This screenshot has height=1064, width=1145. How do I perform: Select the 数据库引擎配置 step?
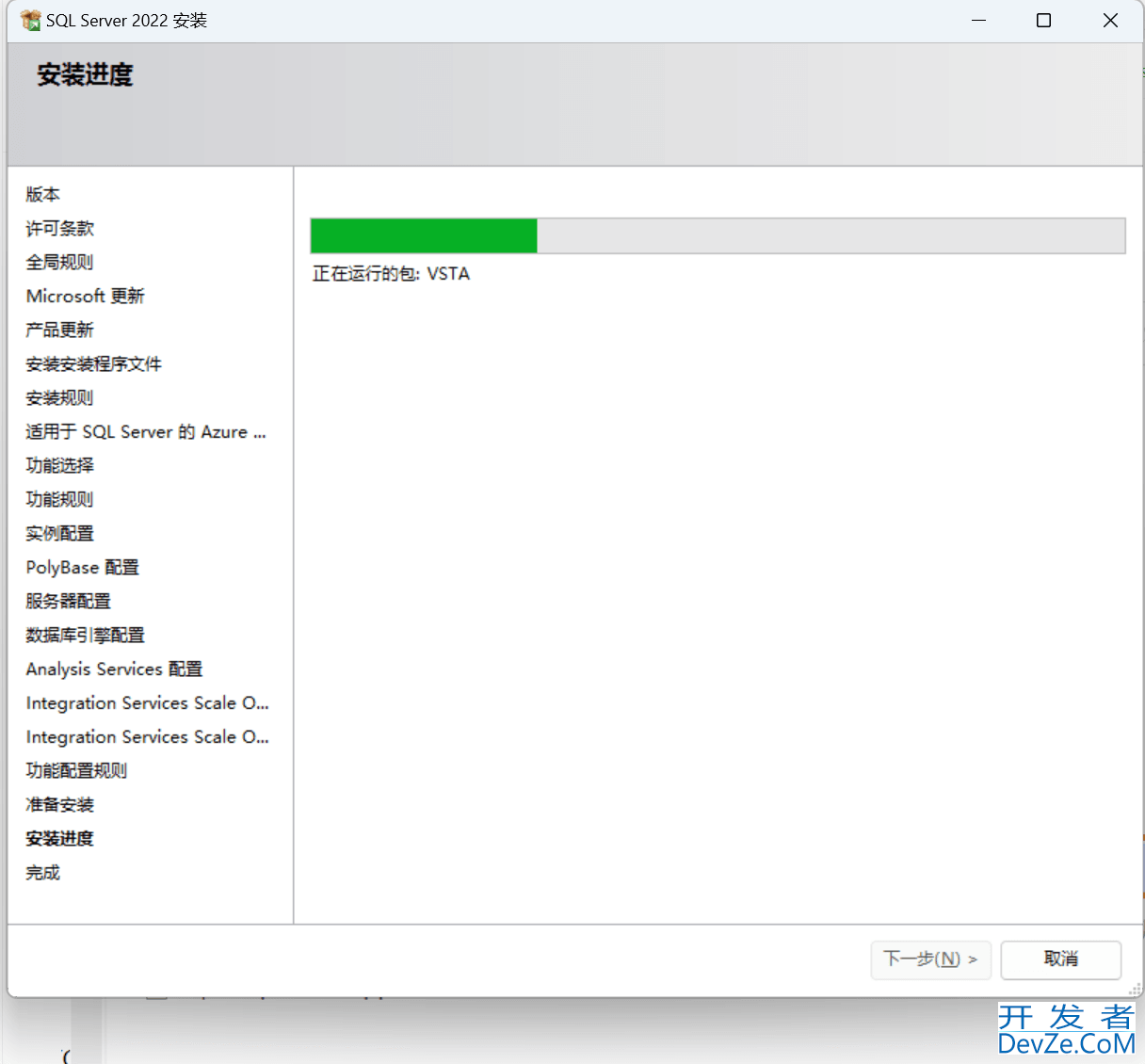(x=86, y=635)
